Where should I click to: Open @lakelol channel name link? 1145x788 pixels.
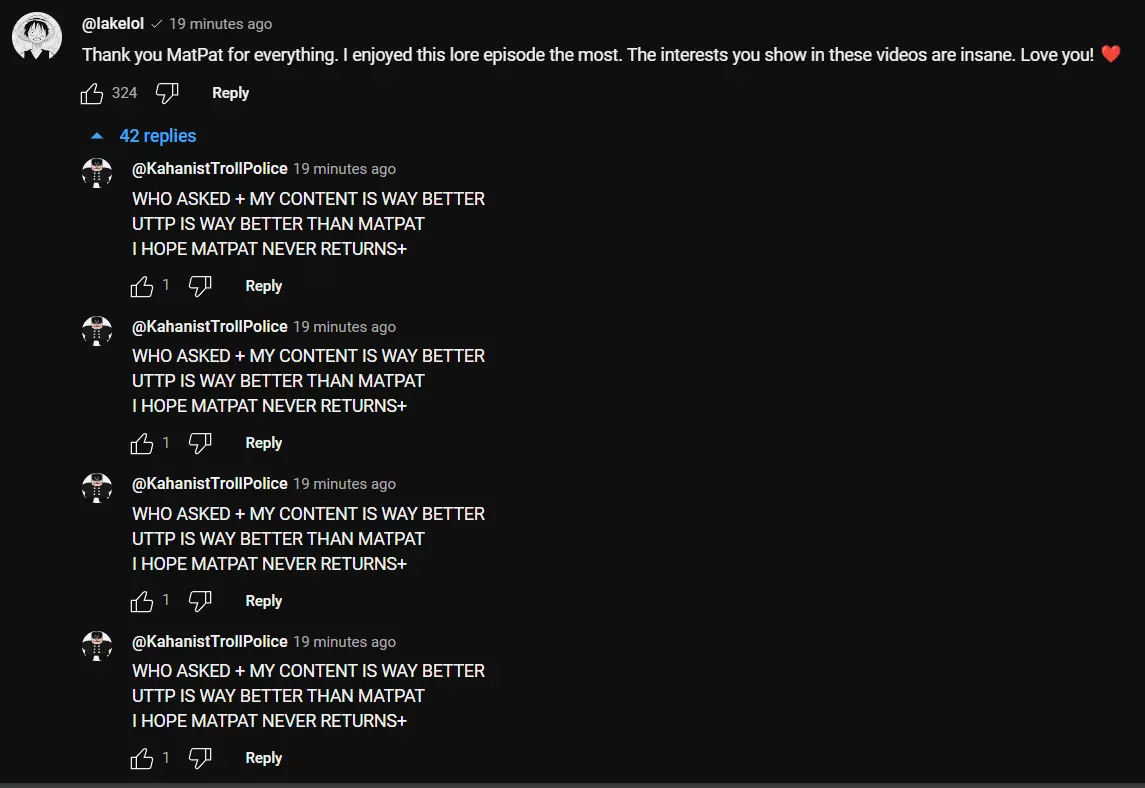pos(113,23)
